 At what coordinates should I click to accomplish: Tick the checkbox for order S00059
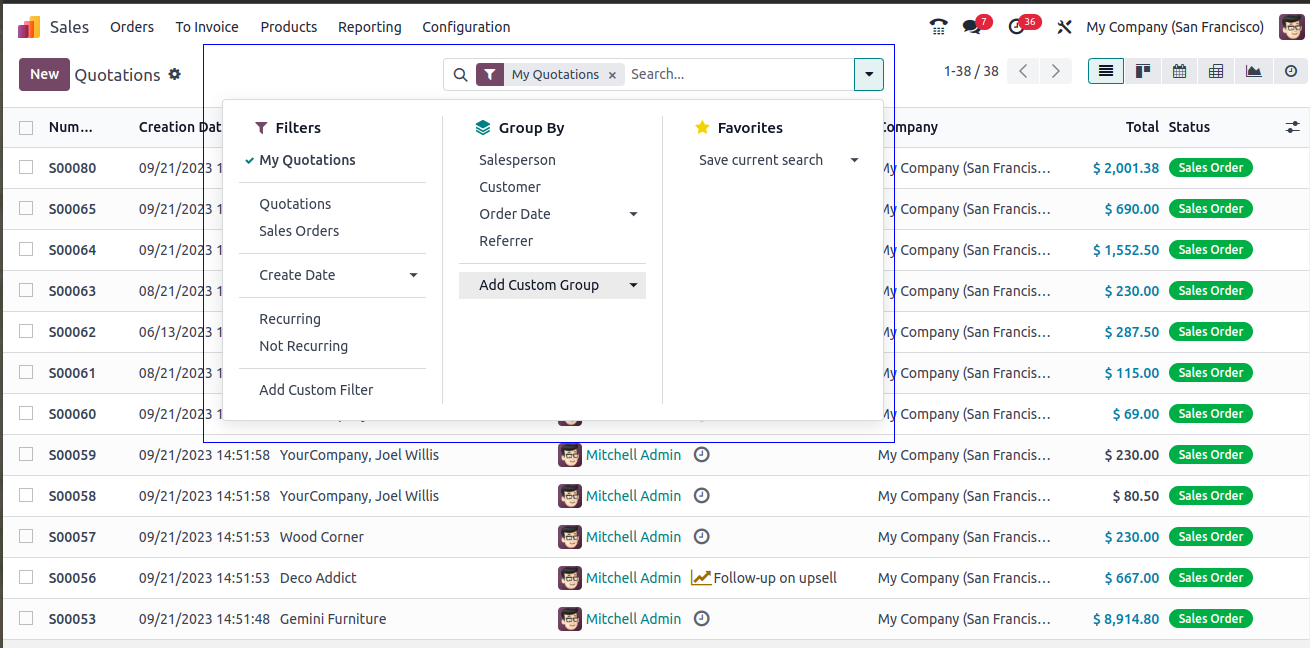point(26,455)
